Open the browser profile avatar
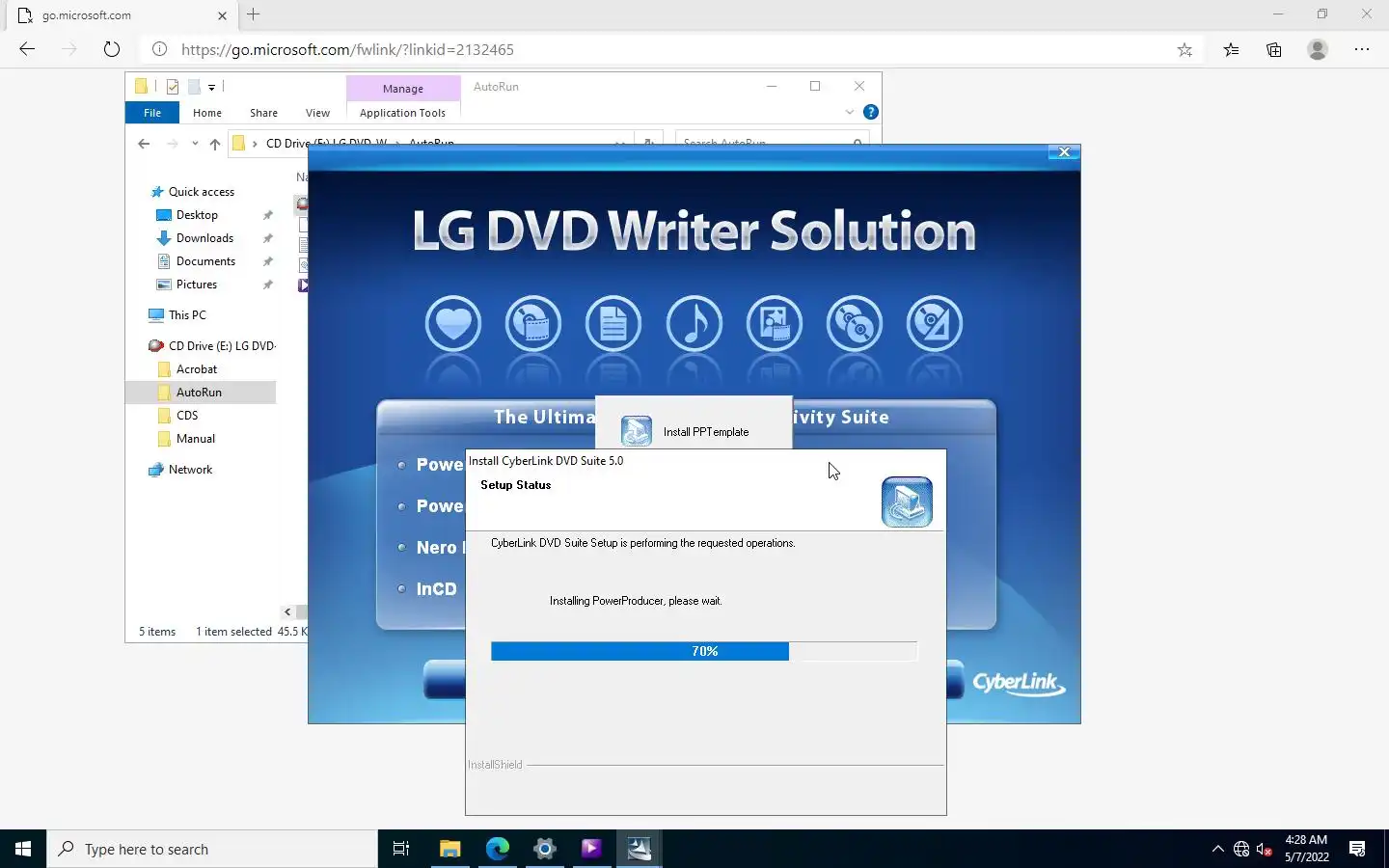This screenshot has width=1389, height=868. pyautogui.click(x=1318, y=49)
